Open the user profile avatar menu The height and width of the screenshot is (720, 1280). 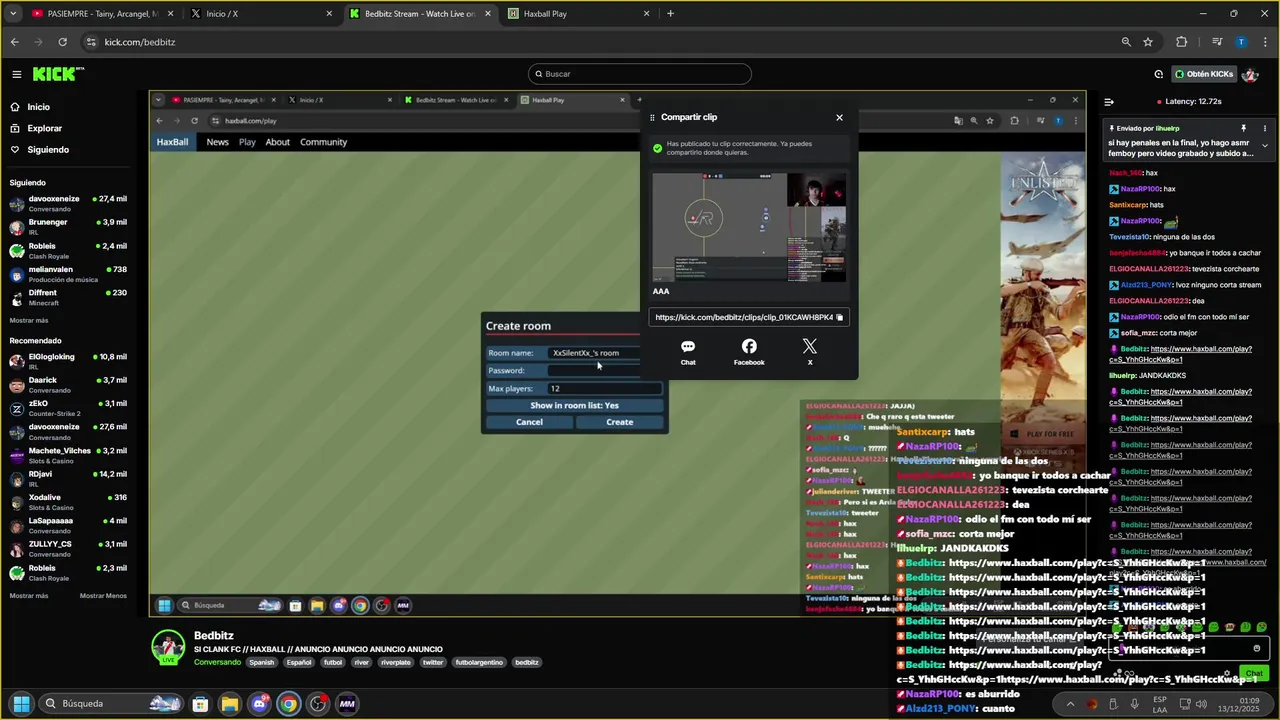click(x=1250, y=74)
